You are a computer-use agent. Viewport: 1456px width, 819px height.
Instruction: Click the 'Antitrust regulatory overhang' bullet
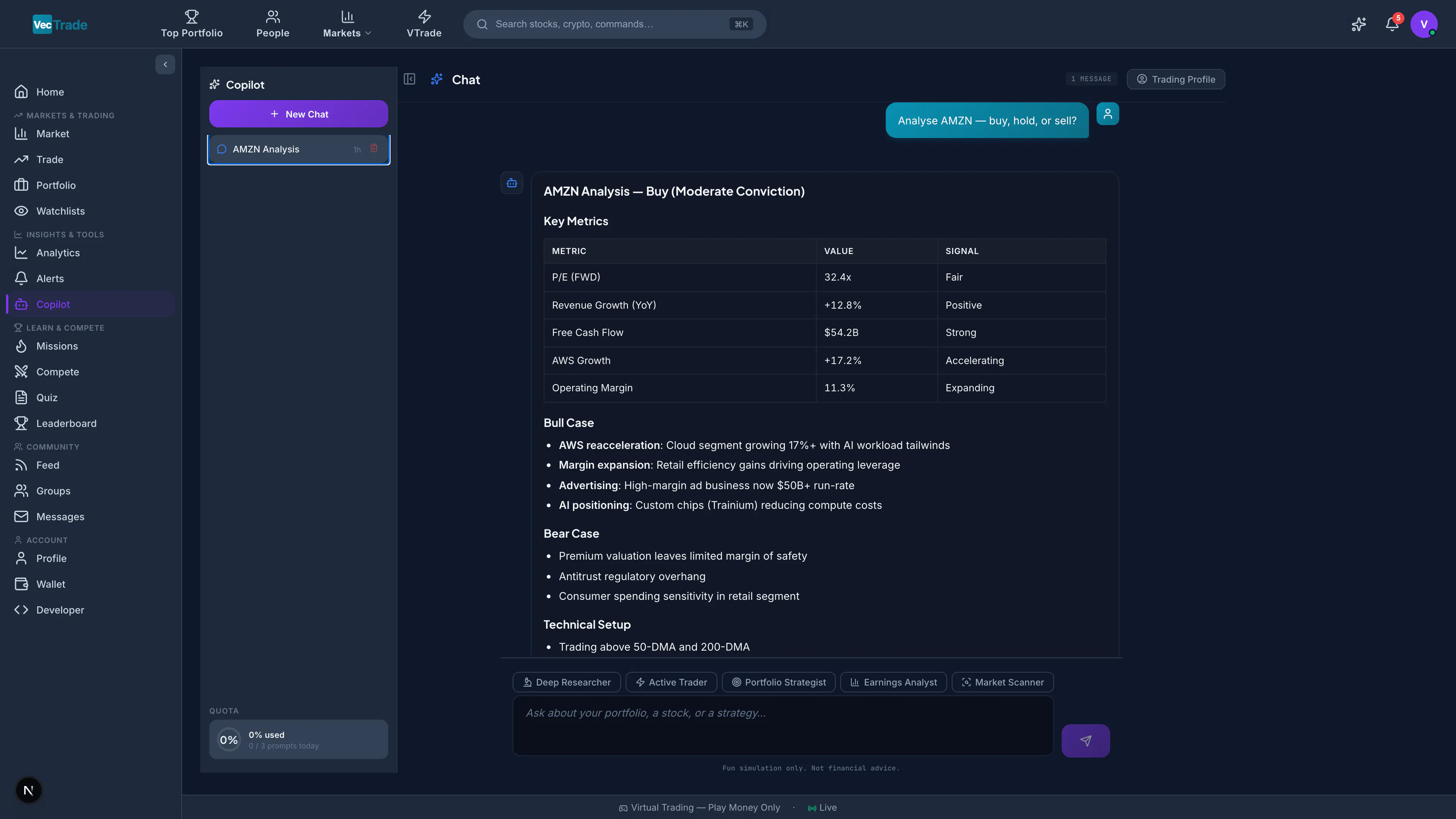point(632,576)
